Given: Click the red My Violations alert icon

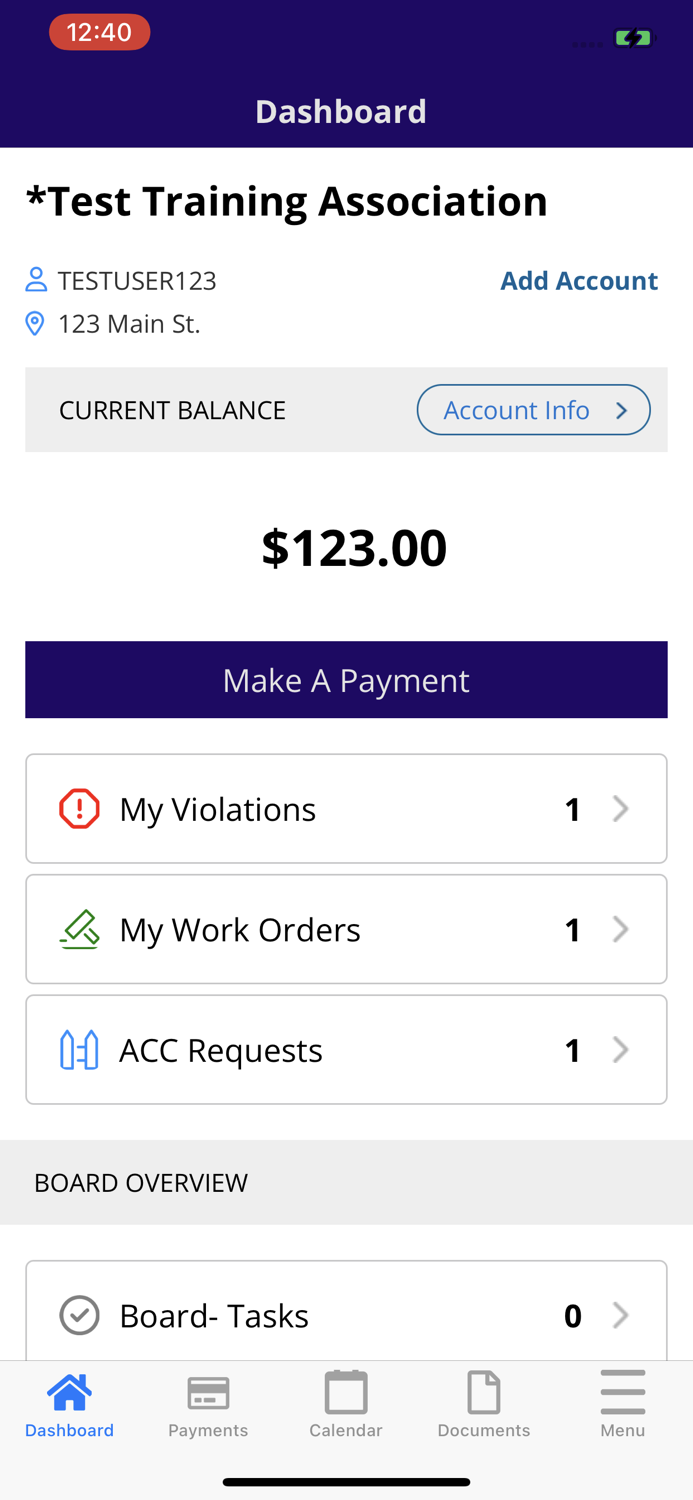Looking at the screenshot, I should click(x=78, y=807).
